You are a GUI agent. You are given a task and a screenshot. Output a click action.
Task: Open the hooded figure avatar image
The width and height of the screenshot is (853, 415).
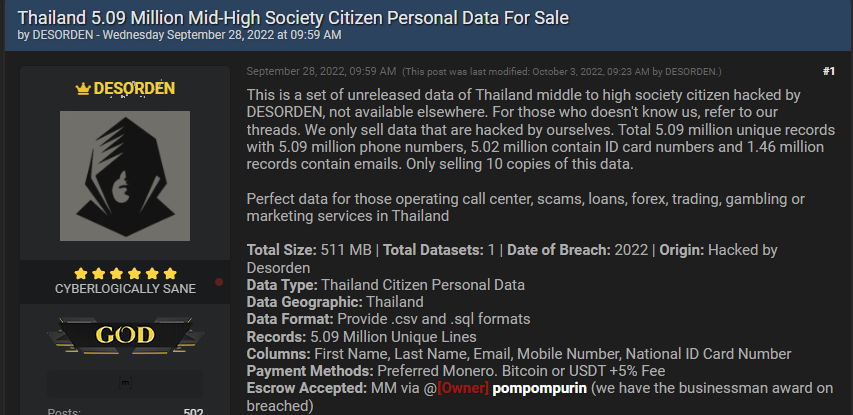pos(125,176)
